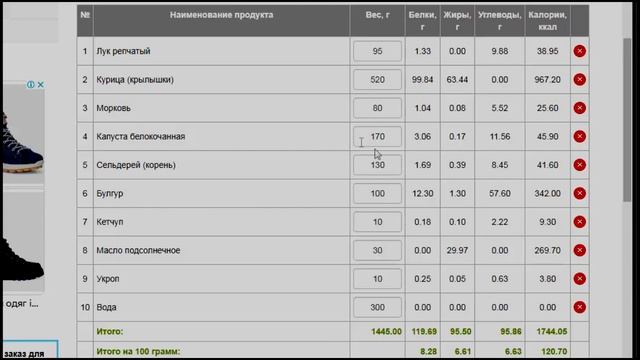This screenshot has width=640, height=360.
Task: Edit weight field for Вода
Action: 377,307
